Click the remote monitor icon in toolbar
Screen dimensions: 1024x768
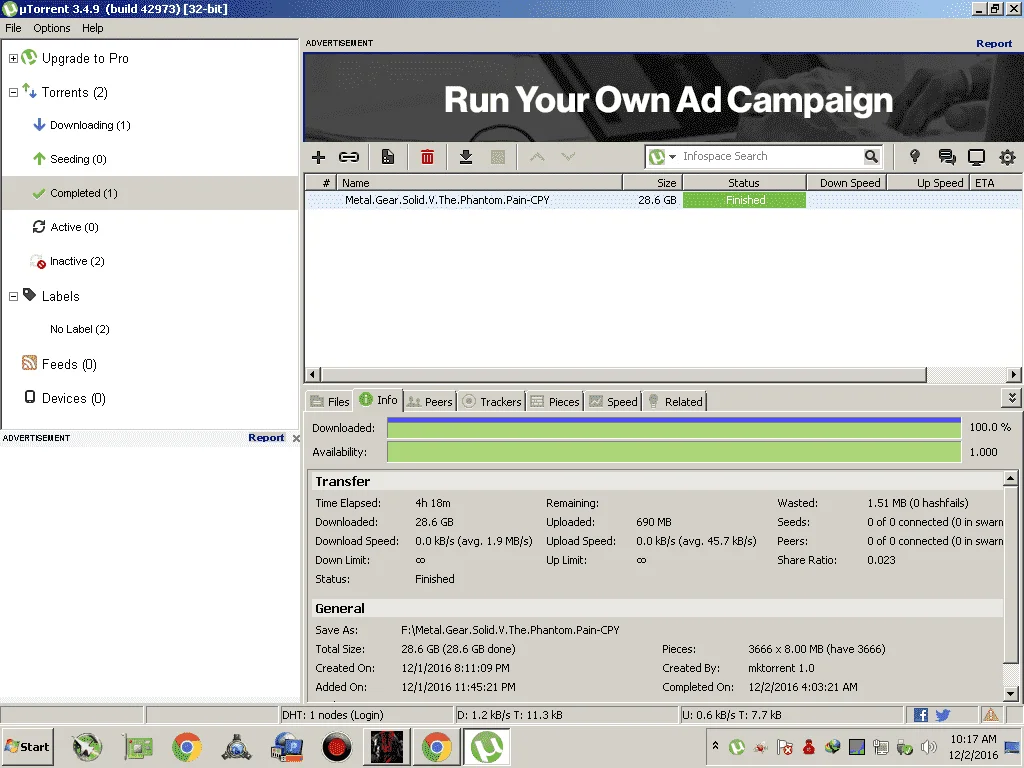point(976,157)
